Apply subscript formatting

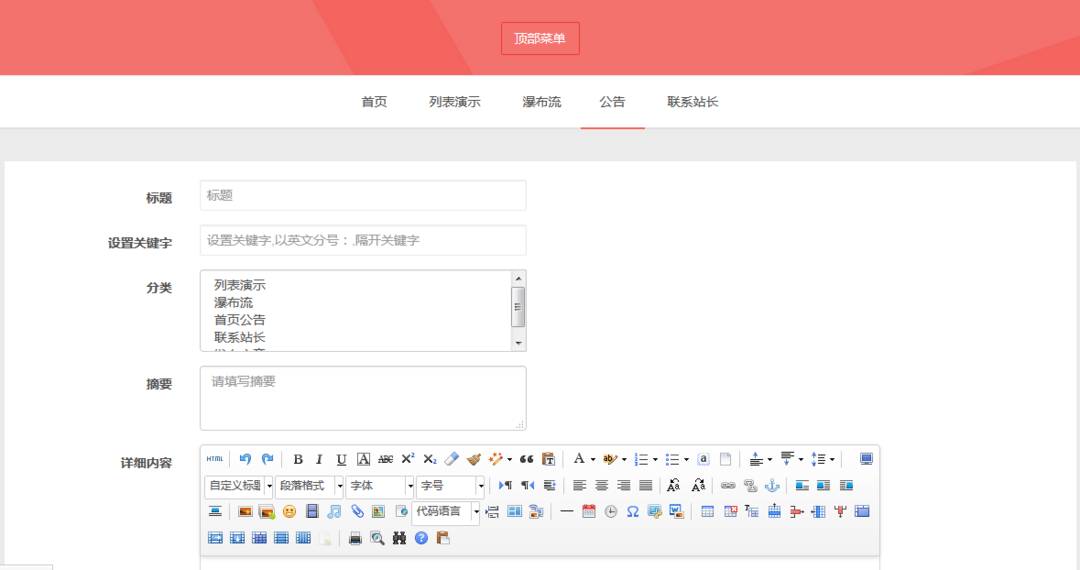point(430,459)
